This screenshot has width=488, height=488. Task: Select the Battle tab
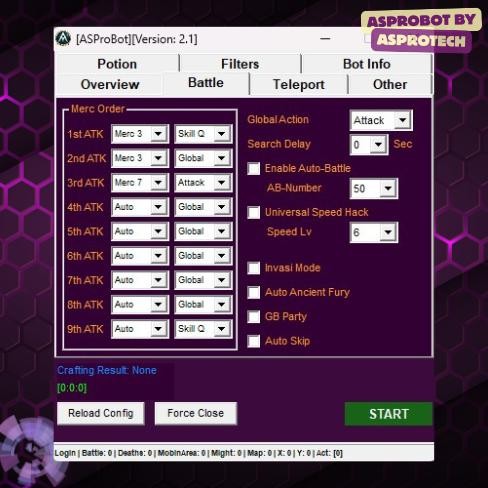click(x=206, y=83)
